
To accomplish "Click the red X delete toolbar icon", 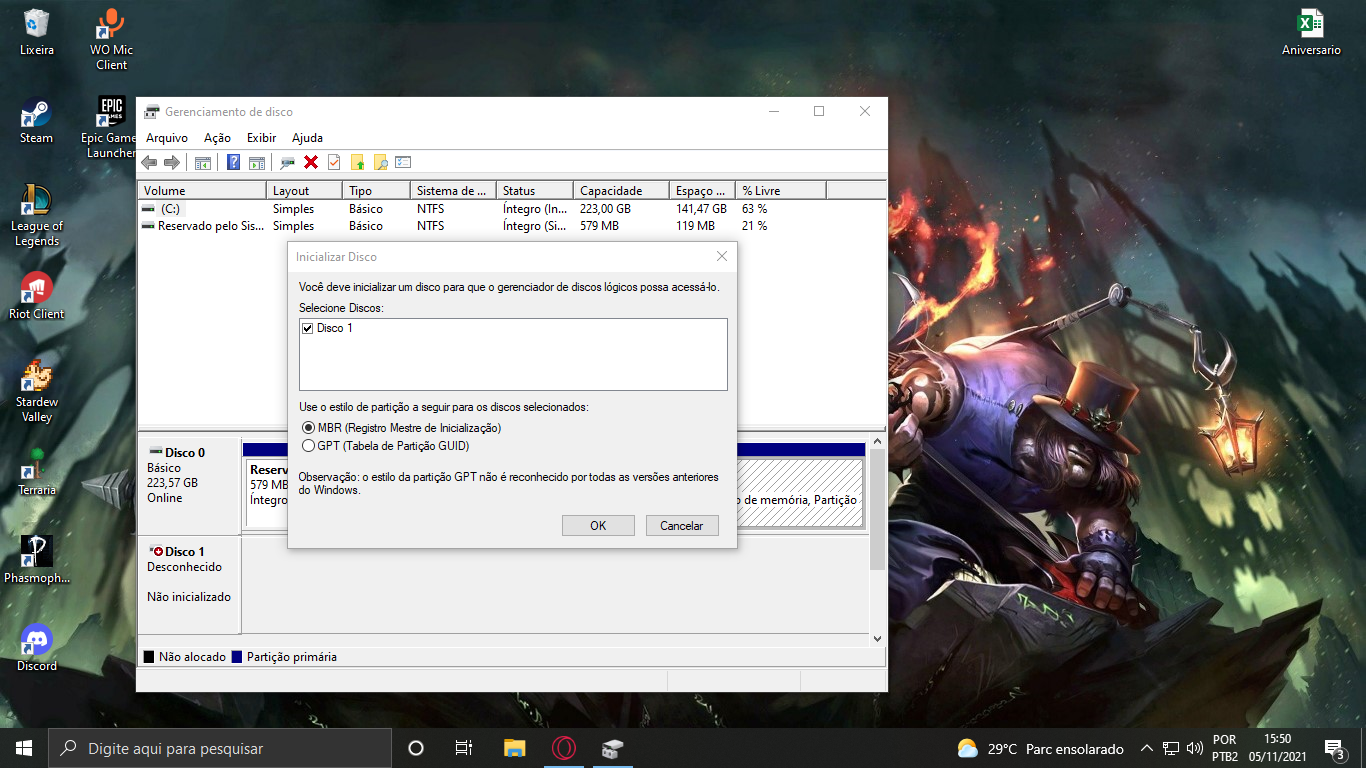I will (x=311, y=162).
